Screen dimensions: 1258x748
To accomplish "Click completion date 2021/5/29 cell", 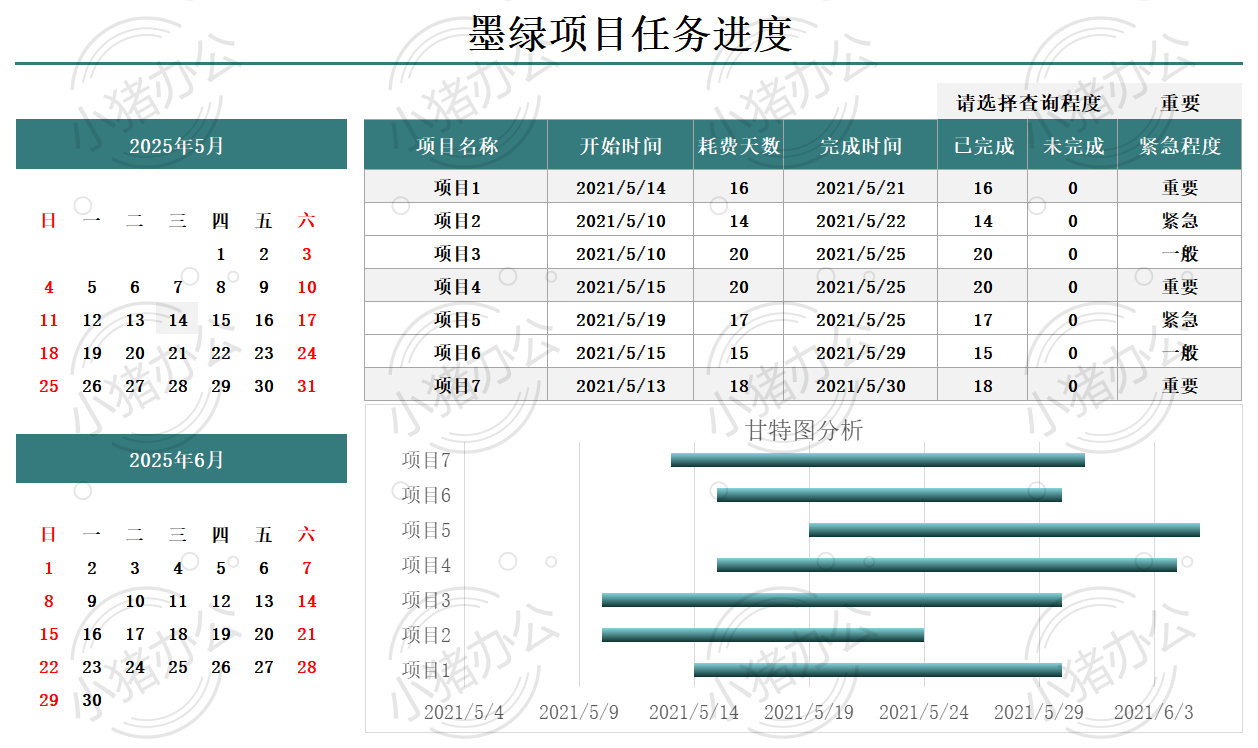I will pos(860,352).
